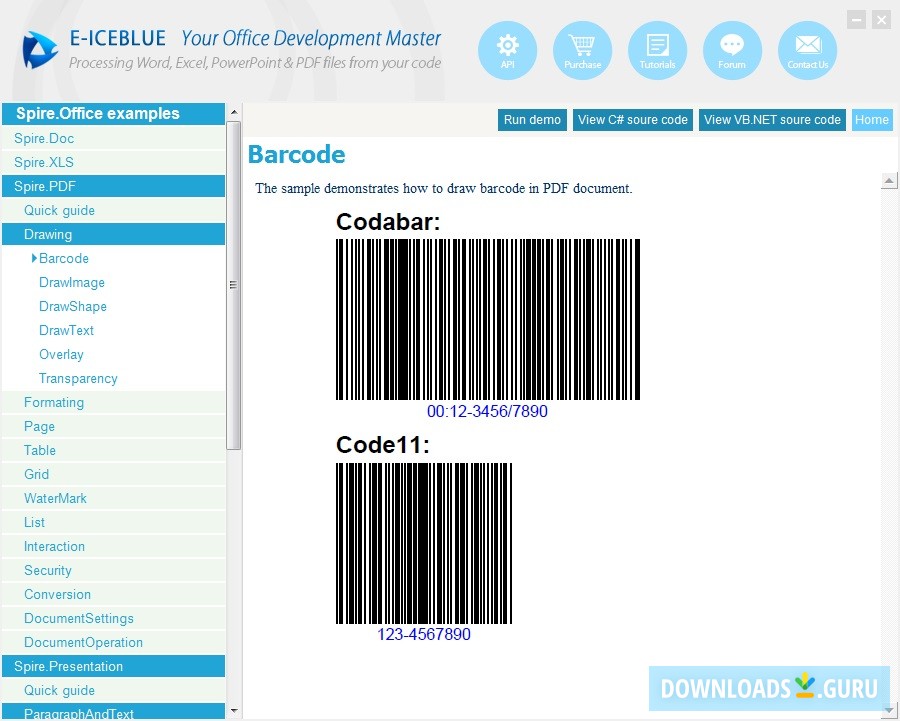
Task: Expand the Spire.XLS section
Action: [114, 162]
